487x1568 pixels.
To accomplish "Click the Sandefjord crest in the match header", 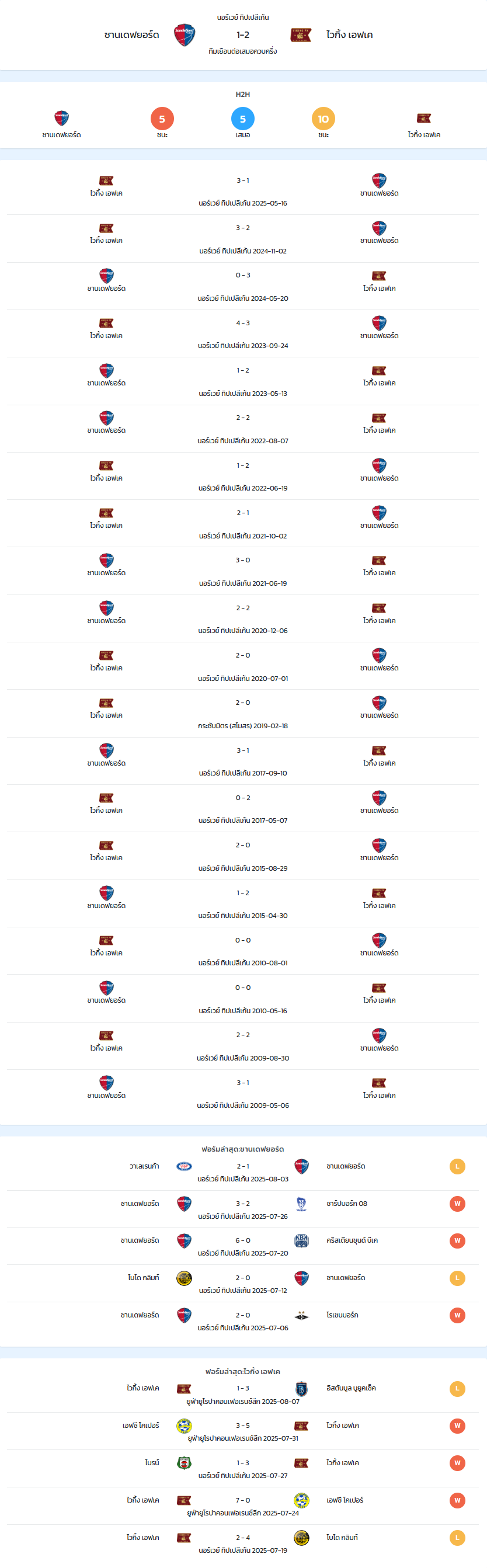I will pos(185,35).
